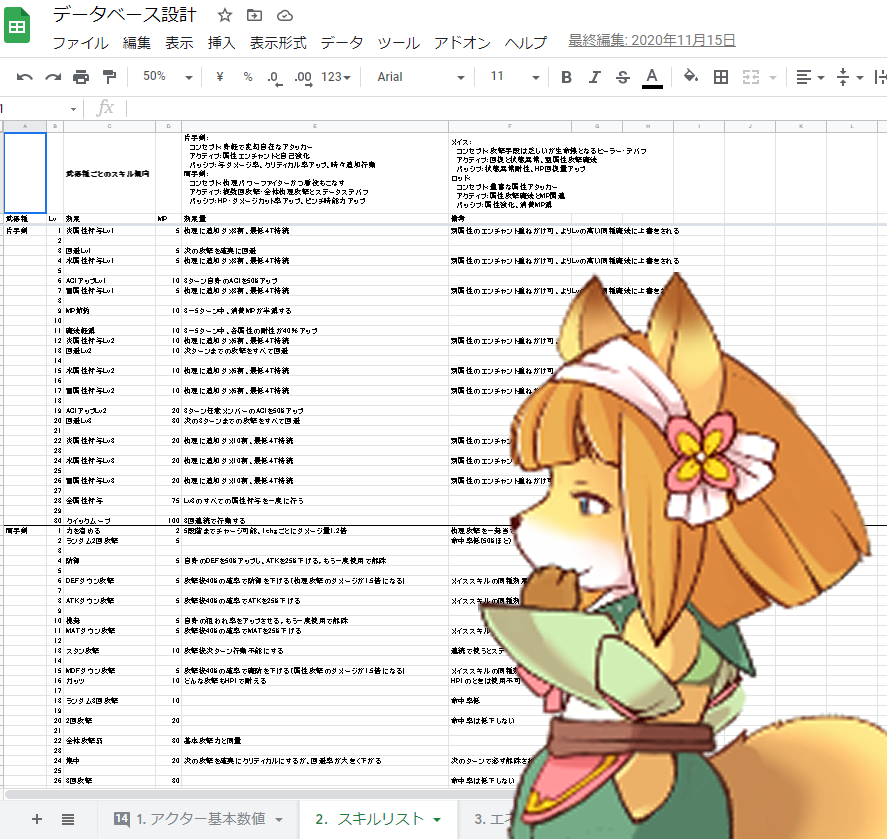
Task: Increase decimal places
Action: coord(303,78)
